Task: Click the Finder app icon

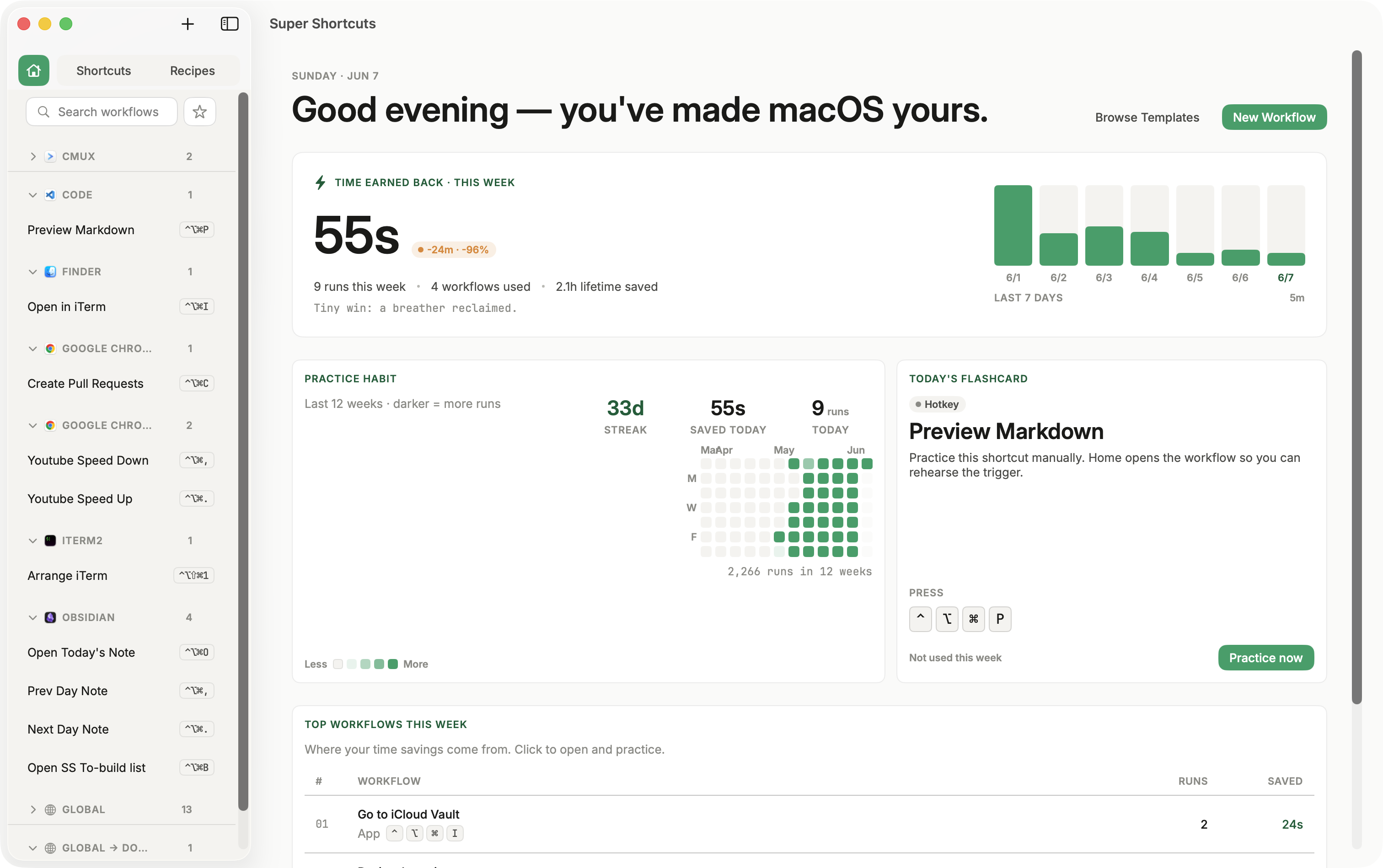Action: tap(50, 272)
